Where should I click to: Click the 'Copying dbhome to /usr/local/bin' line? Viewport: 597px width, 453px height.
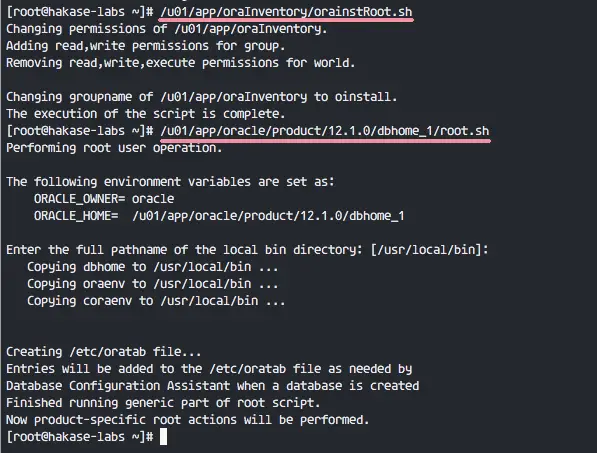153,267
